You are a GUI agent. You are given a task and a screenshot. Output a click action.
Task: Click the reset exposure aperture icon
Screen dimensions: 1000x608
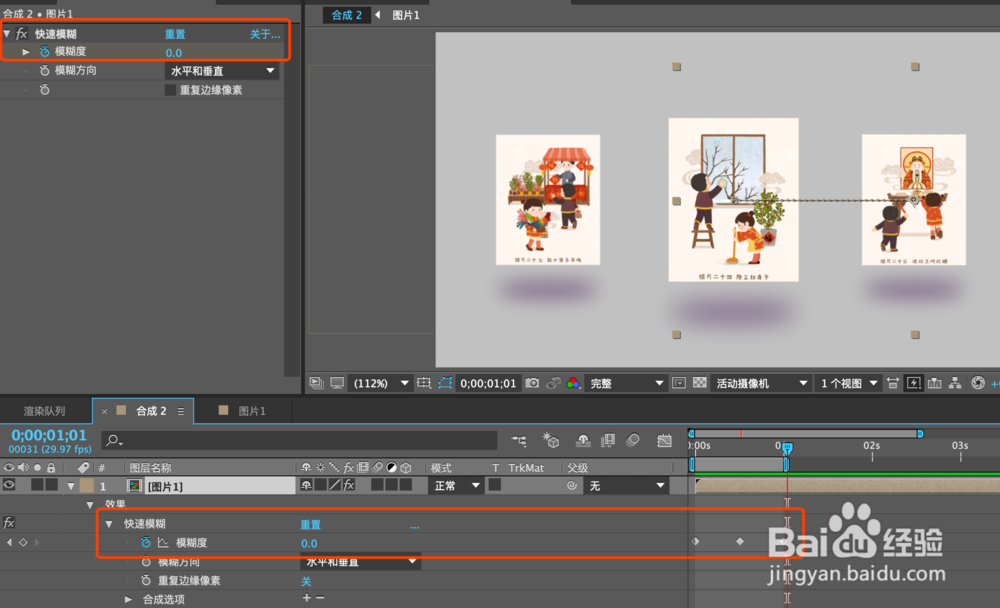(978, 383)
